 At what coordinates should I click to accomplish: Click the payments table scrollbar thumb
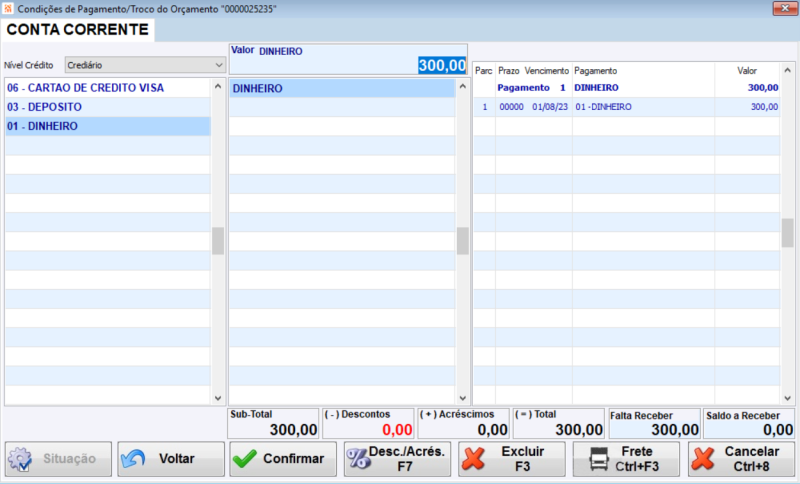(x=788, y=233)
